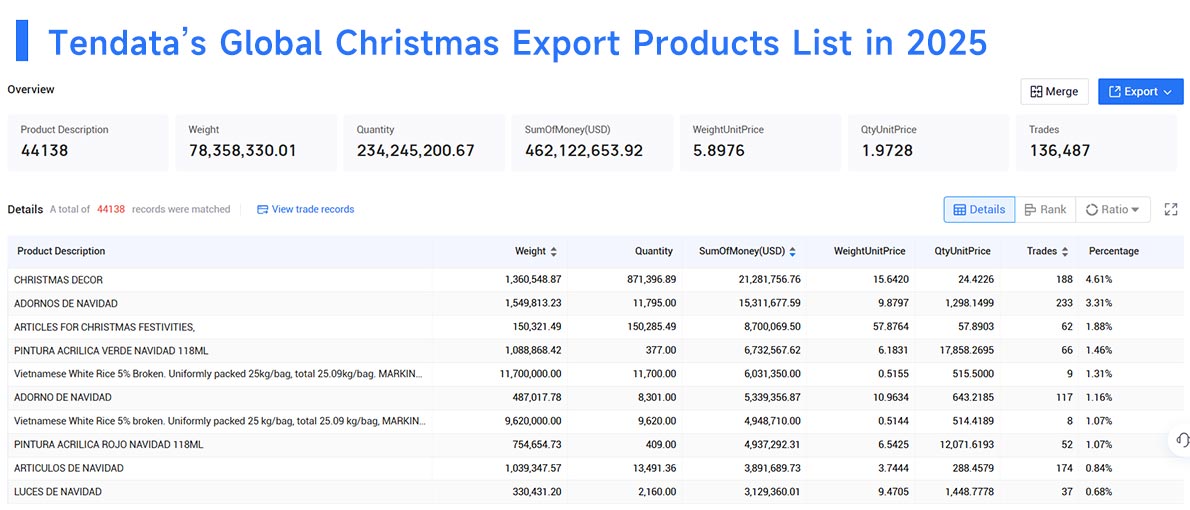Click the Weight overview card 78,358,330.01

[257, 142]
